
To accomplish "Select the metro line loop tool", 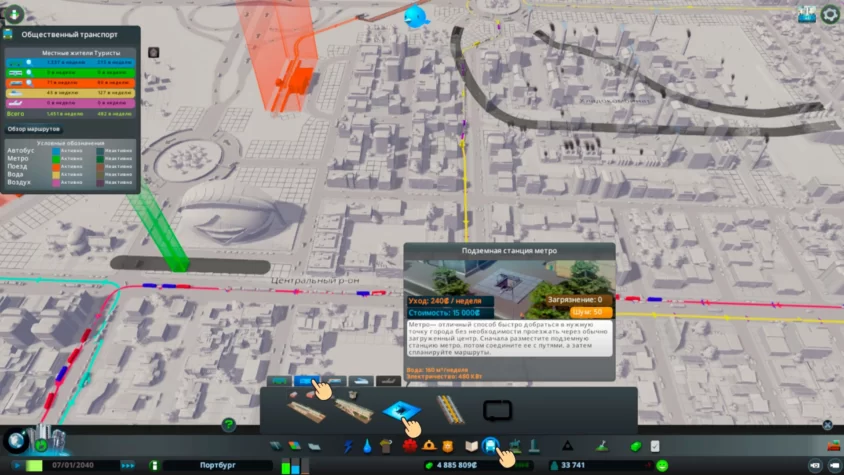I will click(x=497, y=411).
